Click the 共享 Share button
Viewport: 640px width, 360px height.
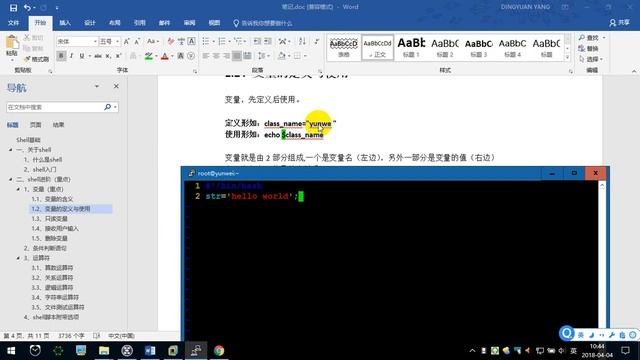pos(620,23)
